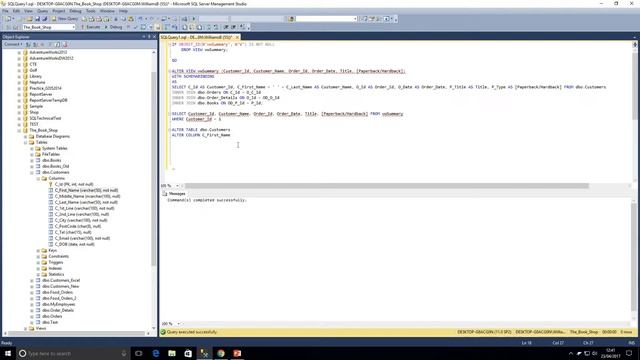
Task: Click the Parse query checkmark icon
Action: coord(136,27)
